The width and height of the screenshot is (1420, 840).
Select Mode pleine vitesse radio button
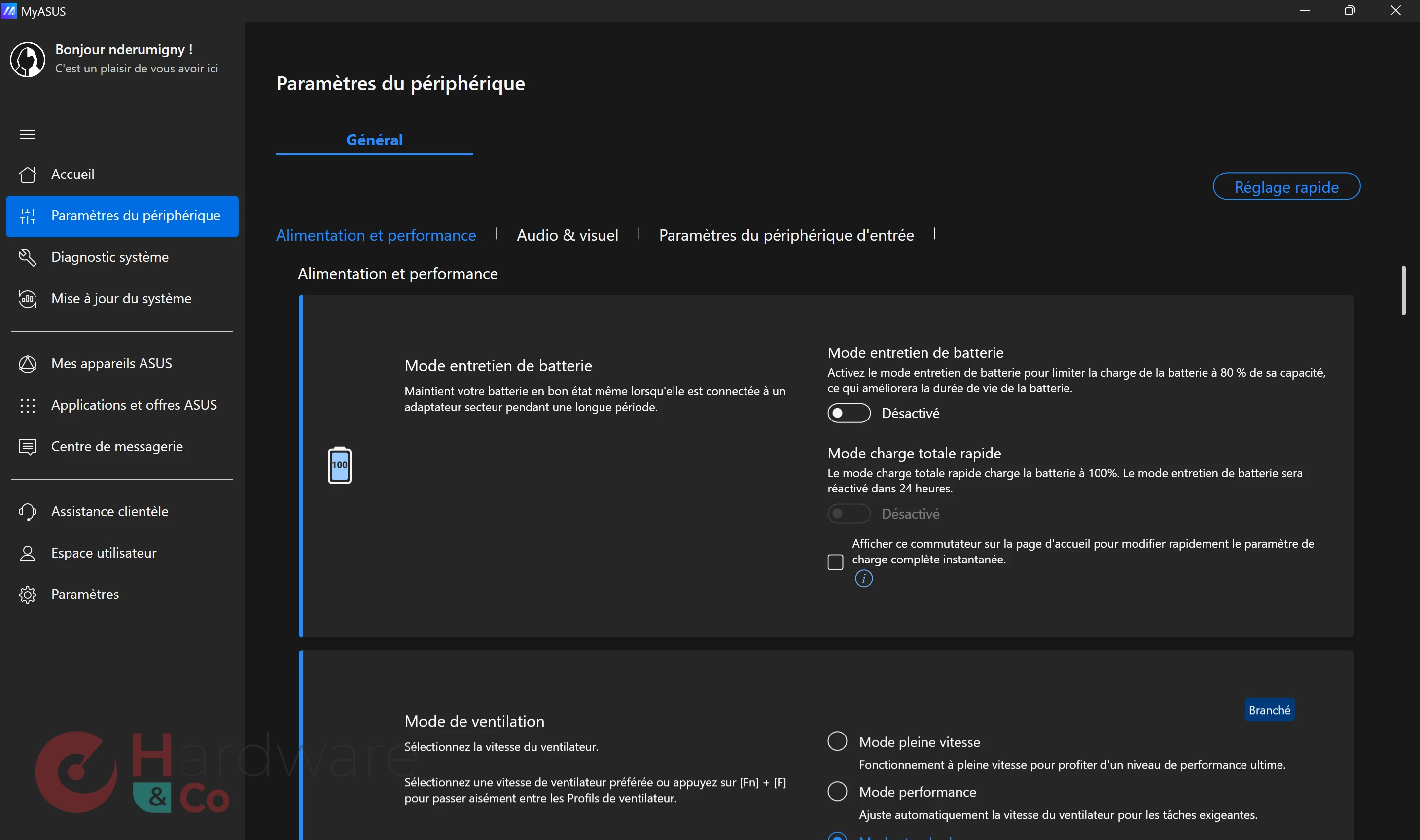pyautogui.click(x=837, y=741)
